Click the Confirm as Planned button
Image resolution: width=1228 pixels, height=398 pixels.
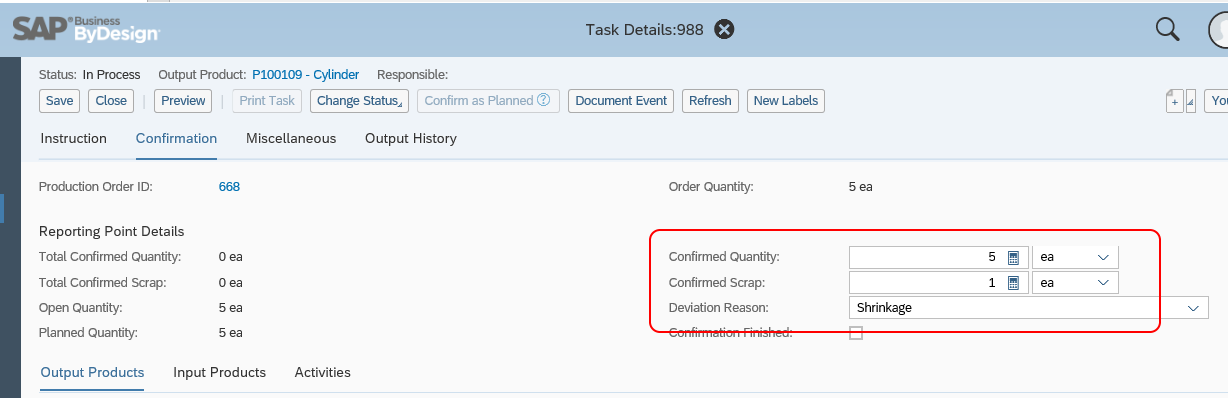click(x=487, y=100)
